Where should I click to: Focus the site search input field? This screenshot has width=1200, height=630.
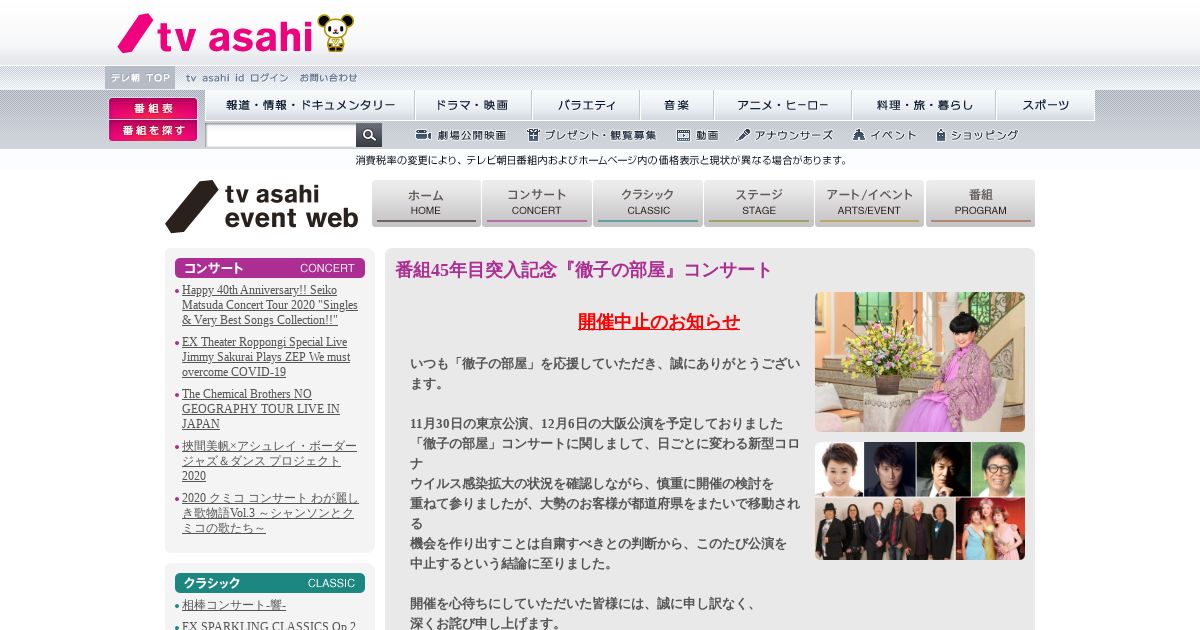click(281, 135)
